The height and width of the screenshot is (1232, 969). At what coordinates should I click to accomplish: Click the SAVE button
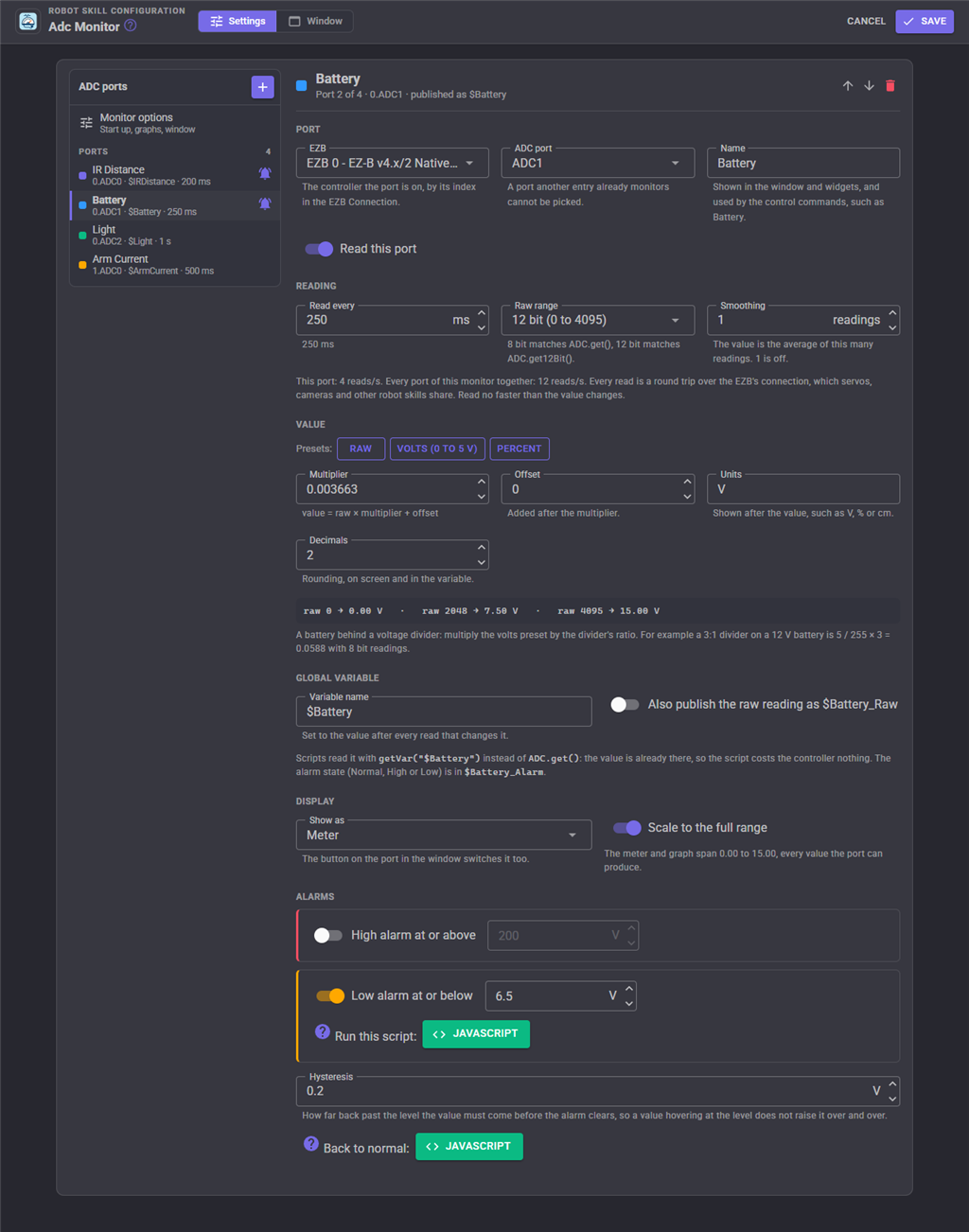click(x=925, y=21)
